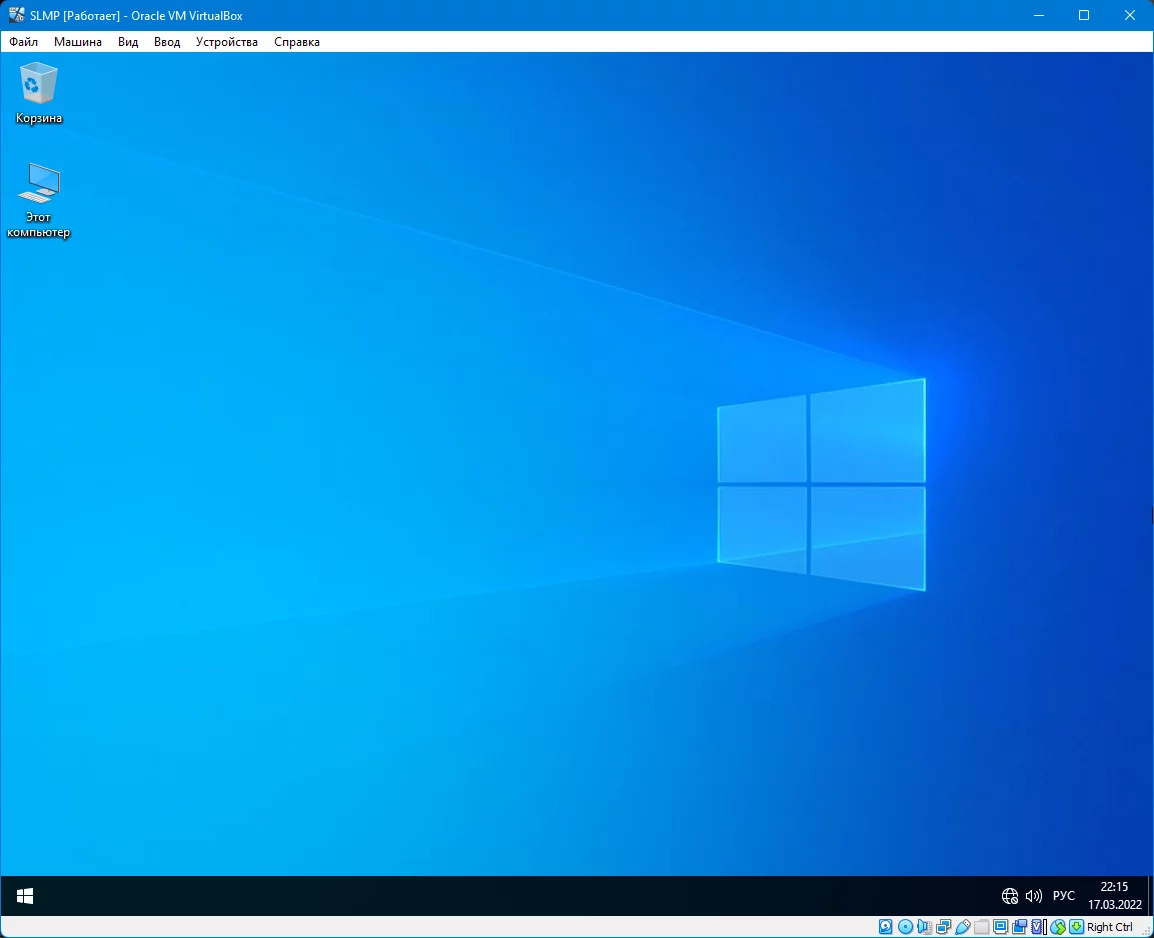Open the Справка menu

click(x=297, y=42)
